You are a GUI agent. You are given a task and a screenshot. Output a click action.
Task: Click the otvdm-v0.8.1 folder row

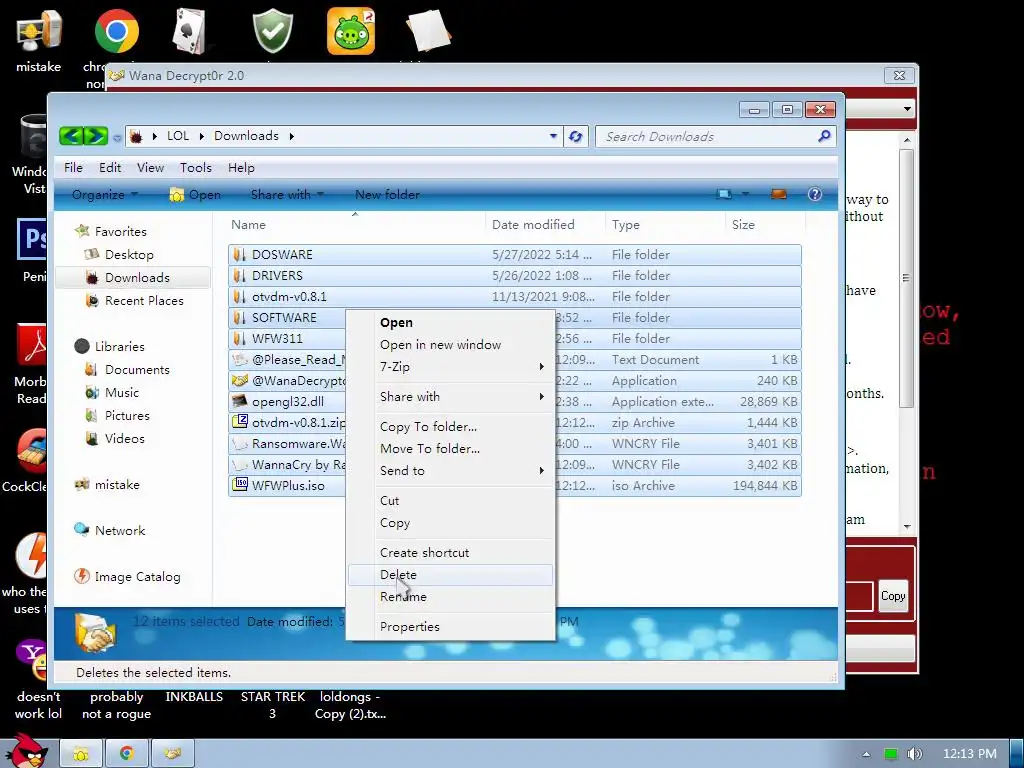click(515, 296)
